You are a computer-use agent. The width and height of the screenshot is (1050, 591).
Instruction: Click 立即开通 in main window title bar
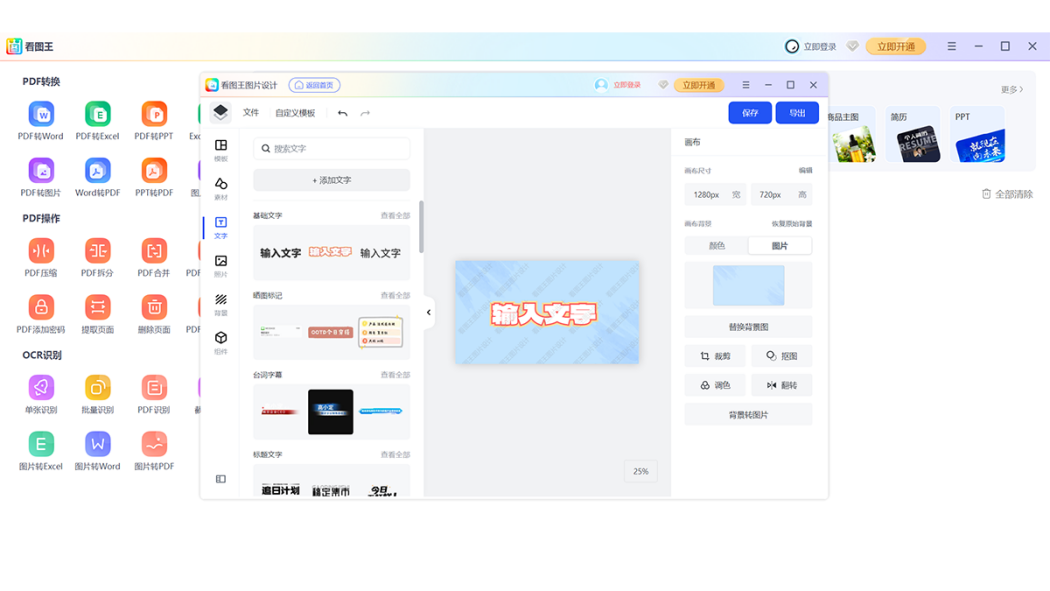click(x=896, y=46)
